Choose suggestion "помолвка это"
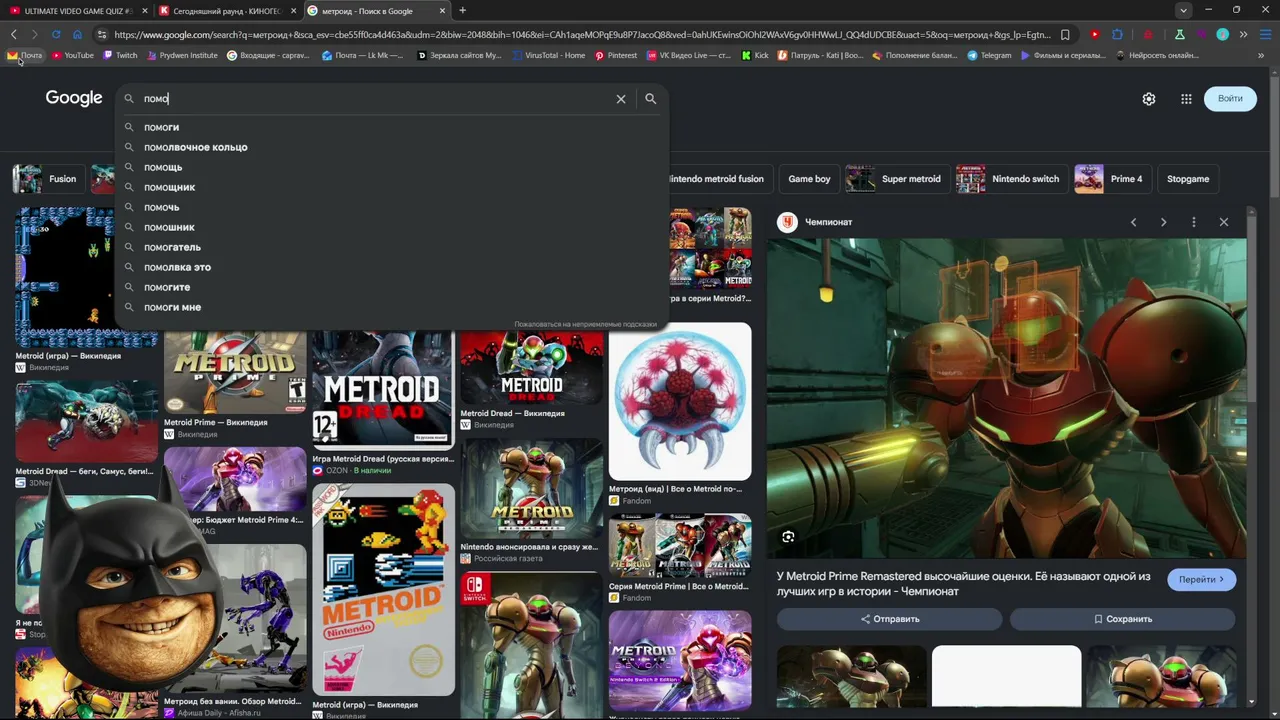The image size is (1280, 720). (391, 267)
